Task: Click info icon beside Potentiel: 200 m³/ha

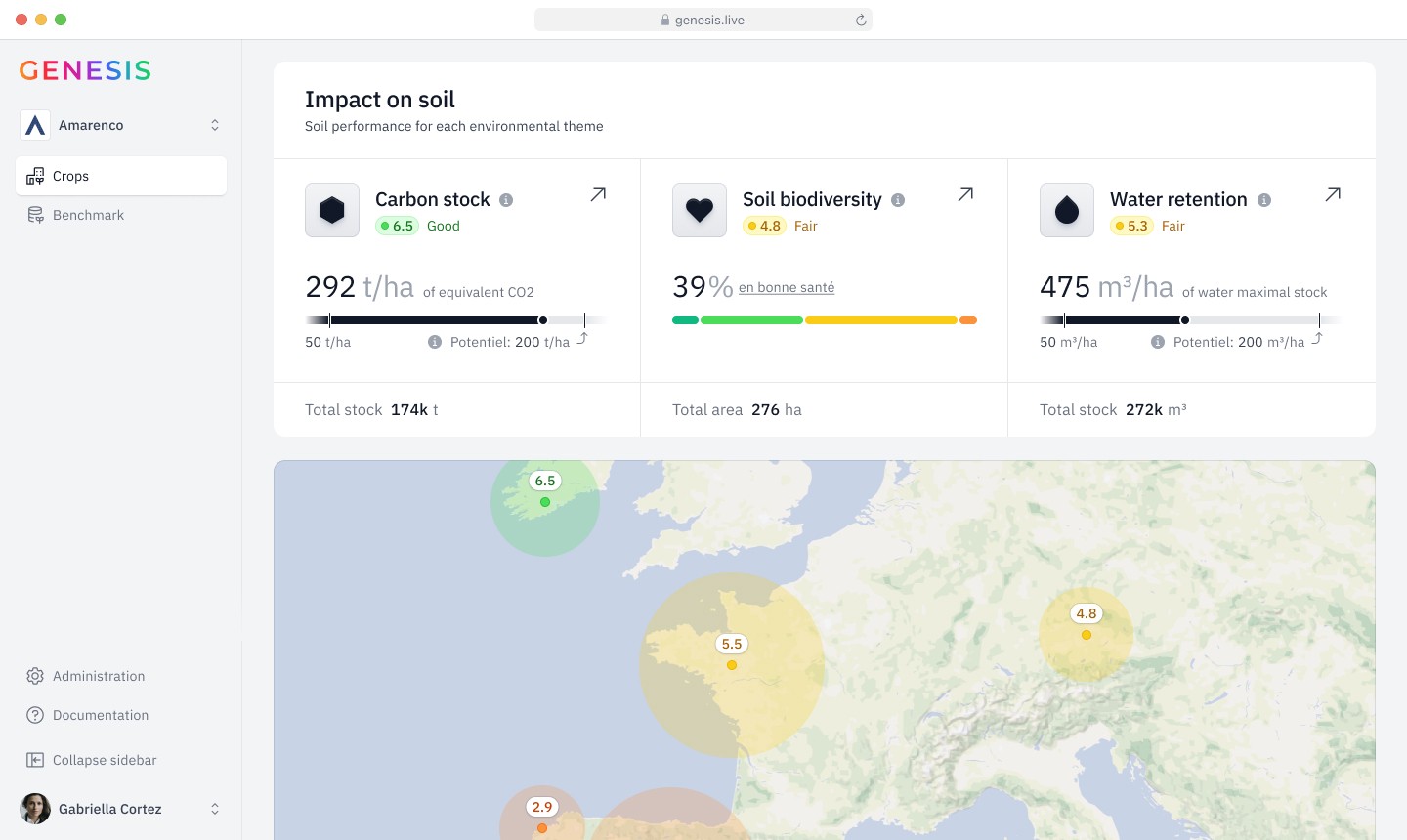Action: pos(1158,342)
